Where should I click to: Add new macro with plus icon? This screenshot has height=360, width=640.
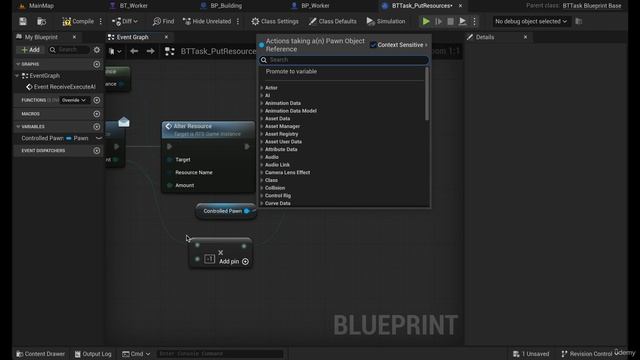(97, 114)
